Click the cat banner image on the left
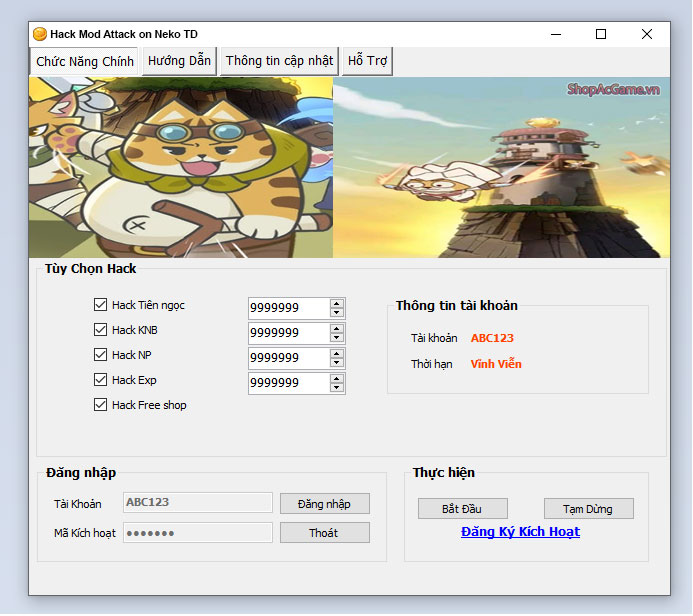 pyautogui.click(x=181, y=167)
